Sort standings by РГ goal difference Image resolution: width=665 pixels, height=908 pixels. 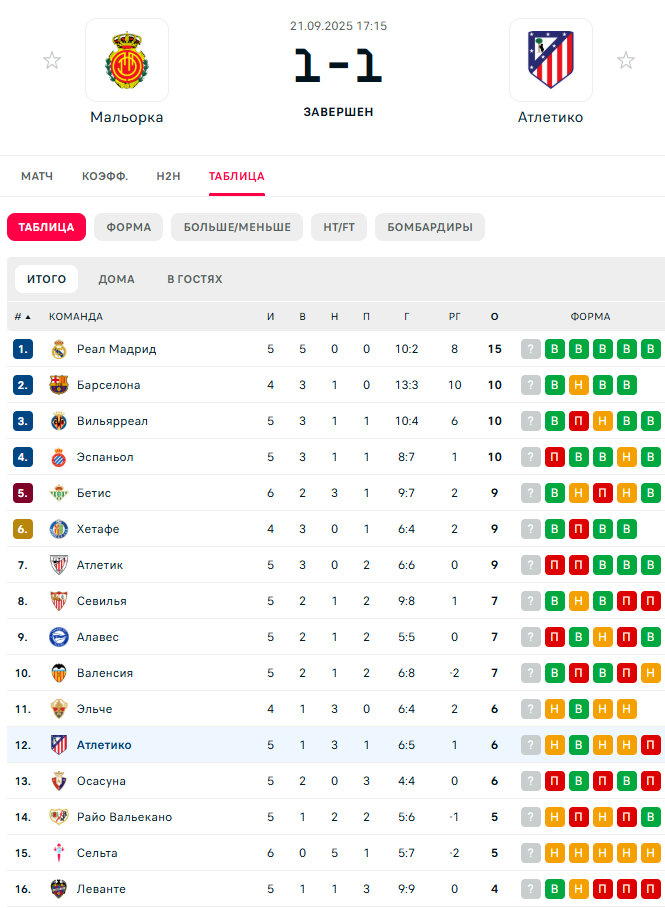point(455,317)
